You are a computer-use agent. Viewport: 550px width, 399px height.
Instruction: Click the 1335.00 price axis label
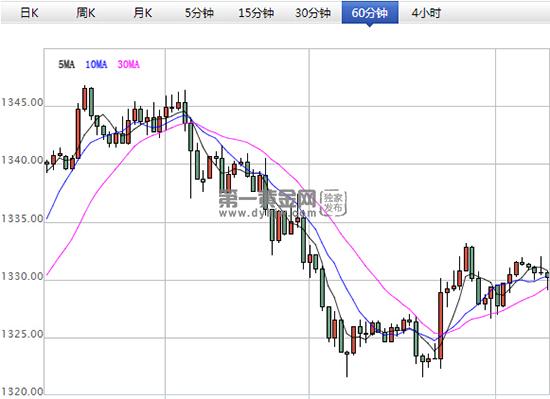[22, 219]
